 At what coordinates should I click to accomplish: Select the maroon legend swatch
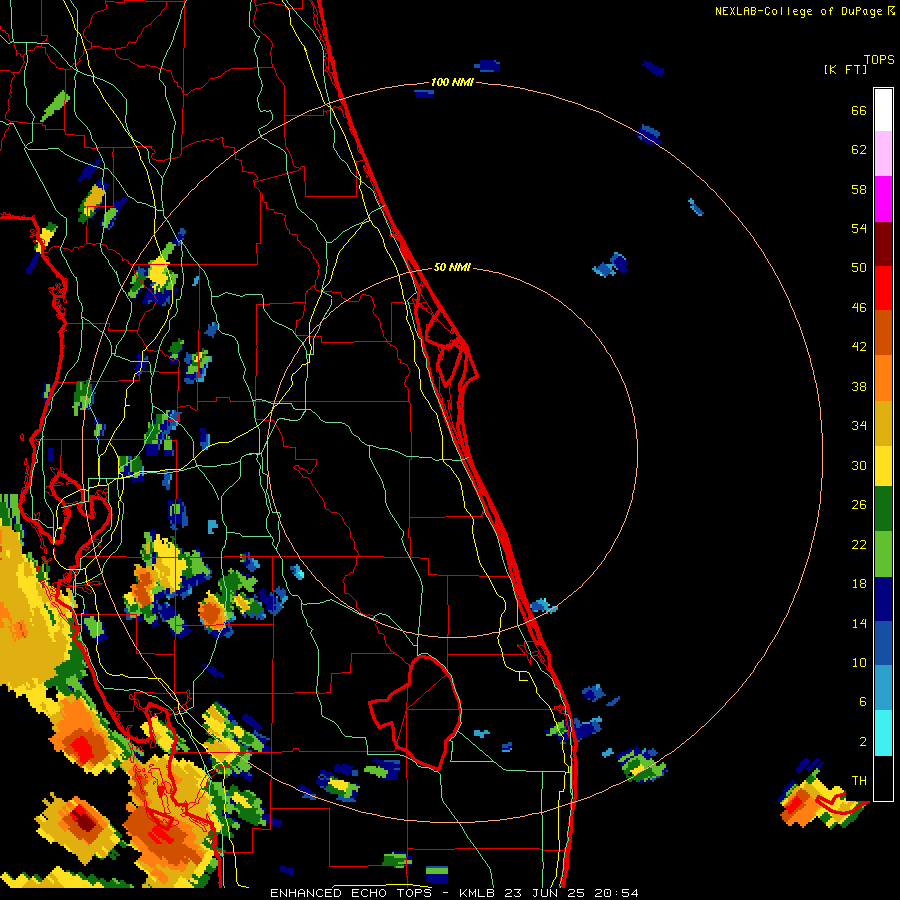pos(883,244)
